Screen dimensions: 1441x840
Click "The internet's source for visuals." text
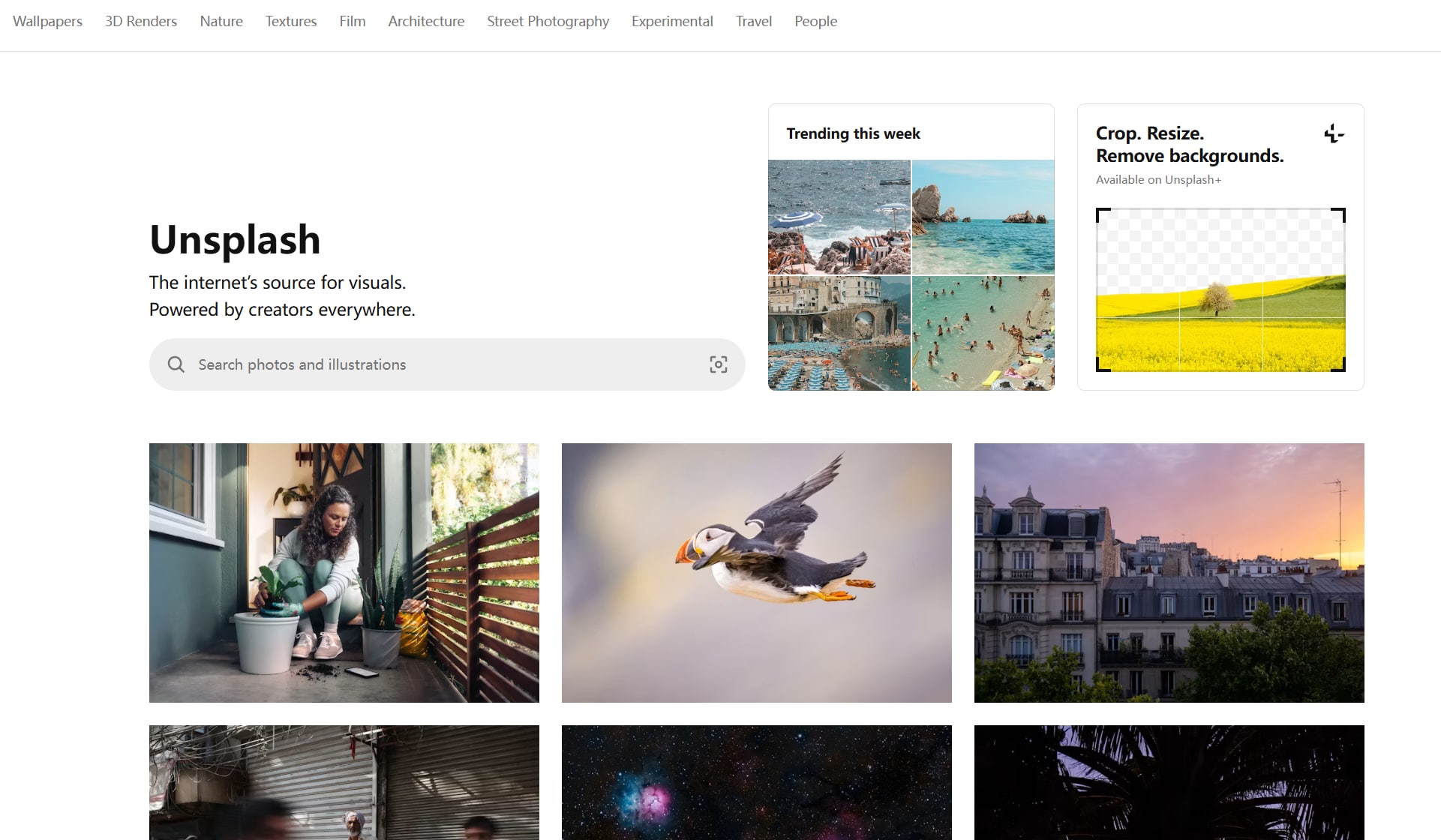click(278, 283)
